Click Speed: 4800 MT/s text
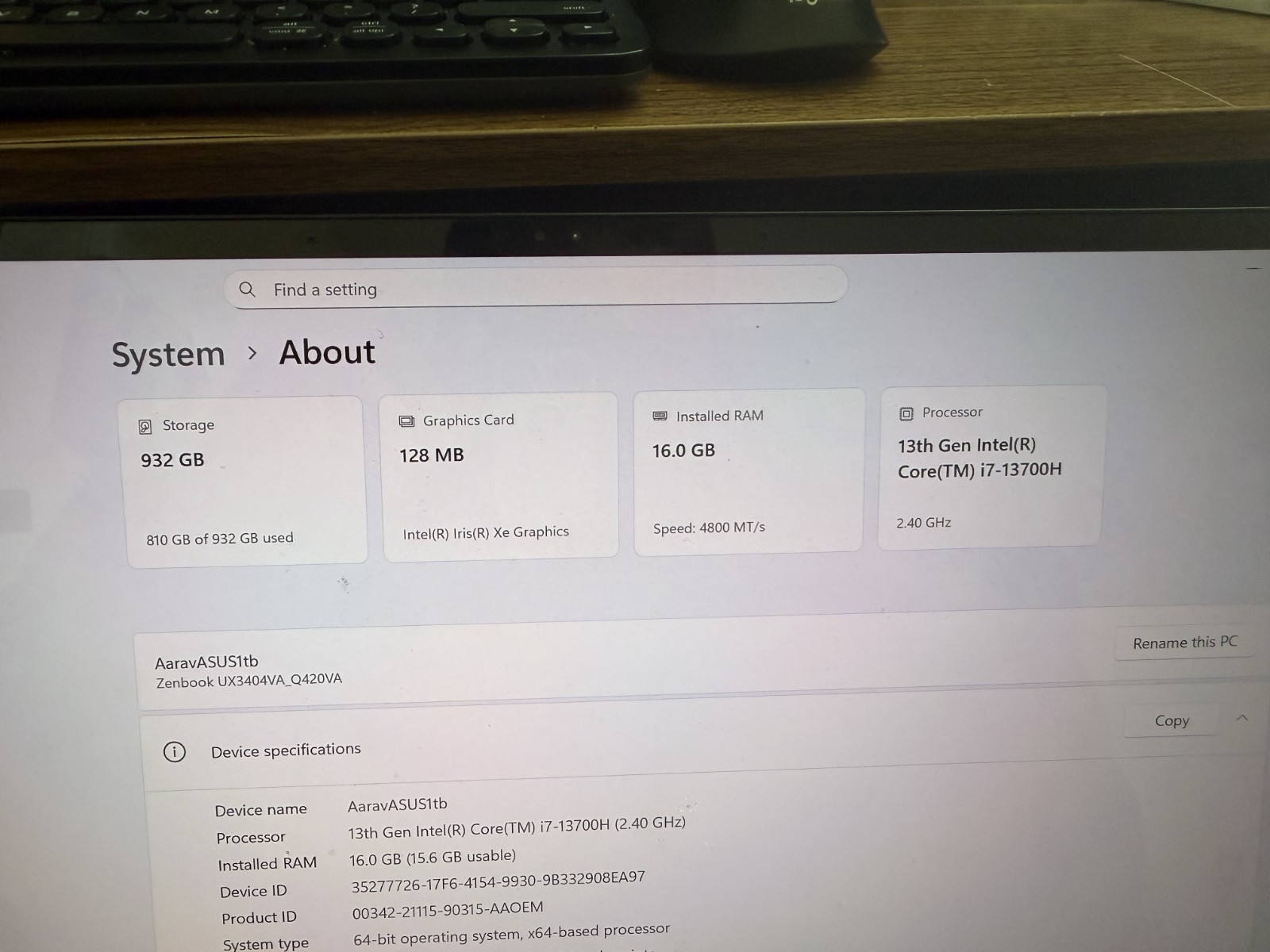1270x952 pixels. 709,528
